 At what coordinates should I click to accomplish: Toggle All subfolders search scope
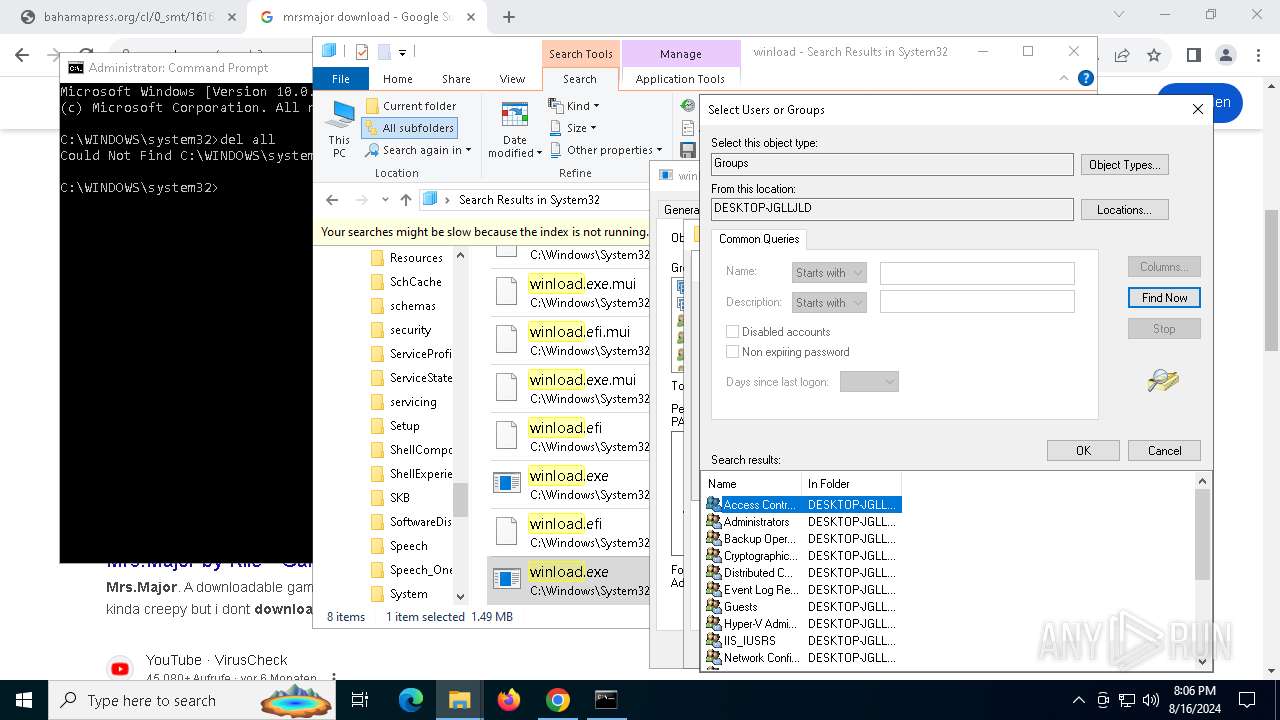[409, 128]
